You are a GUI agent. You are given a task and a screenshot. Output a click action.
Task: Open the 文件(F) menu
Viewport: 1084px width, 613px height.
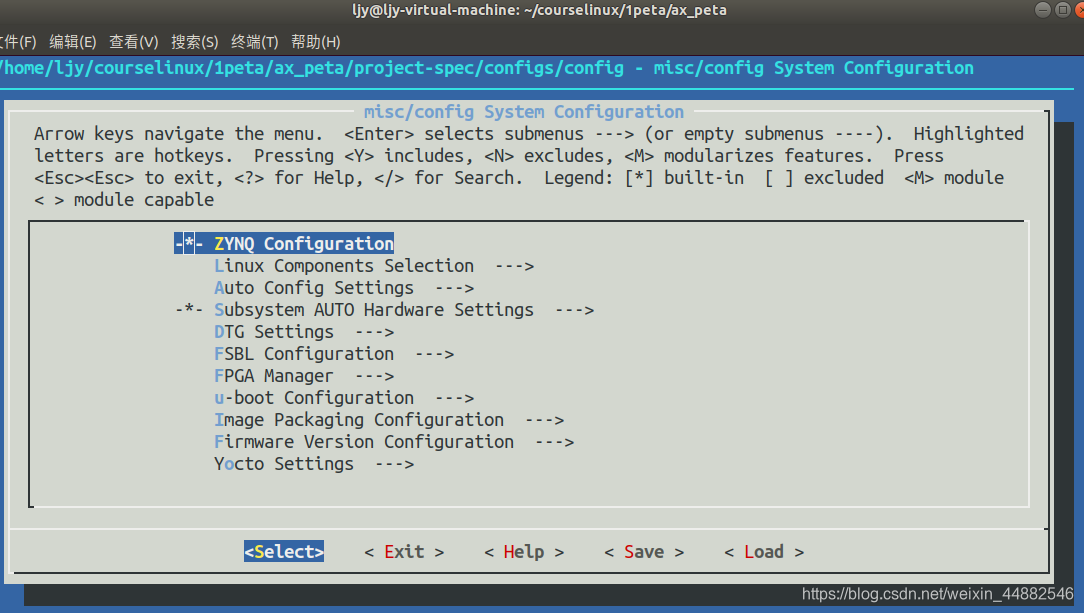click(18, 41)
